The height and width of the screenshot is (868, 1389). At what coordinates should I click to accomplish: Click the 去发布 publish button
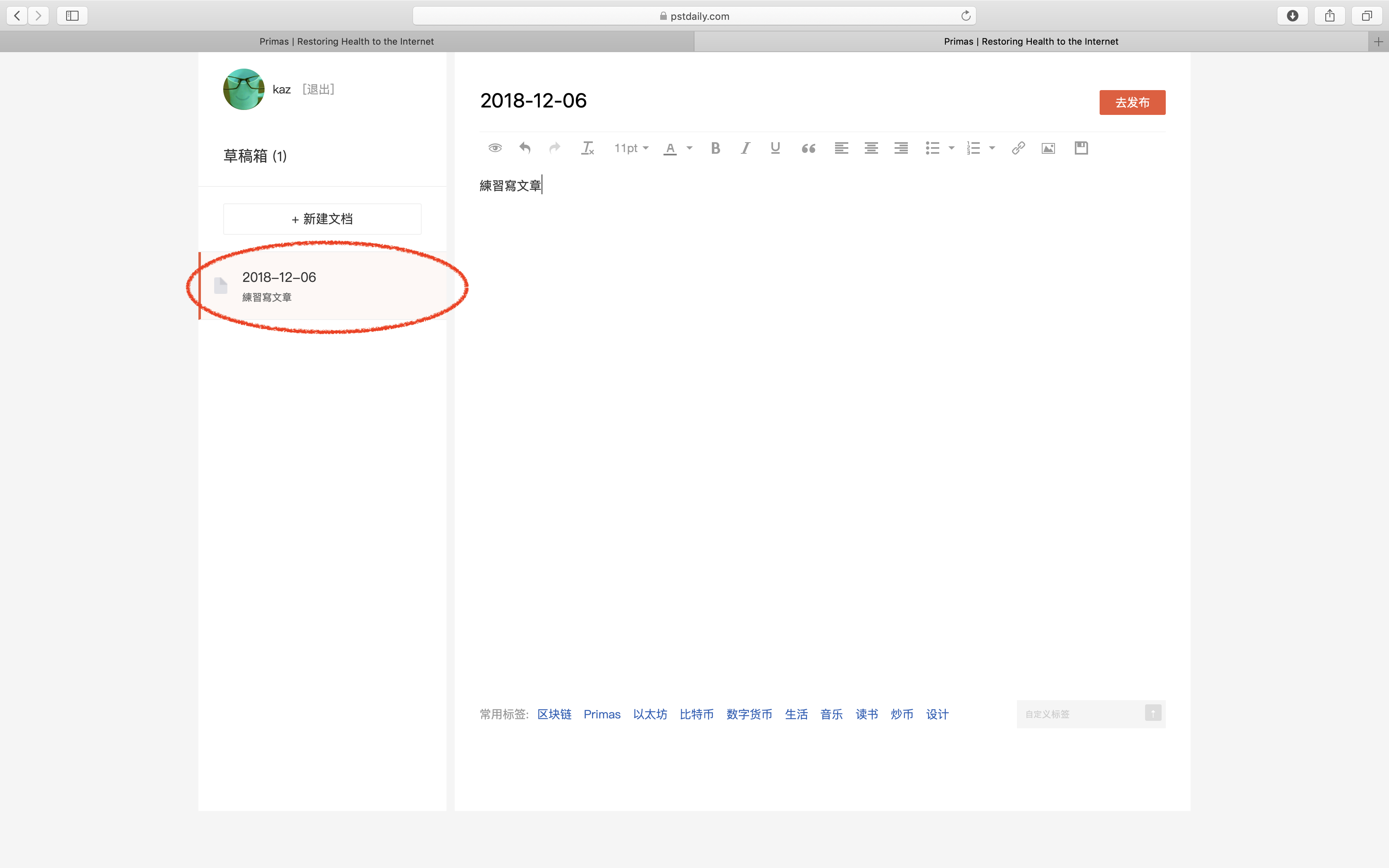(1132, 102)
